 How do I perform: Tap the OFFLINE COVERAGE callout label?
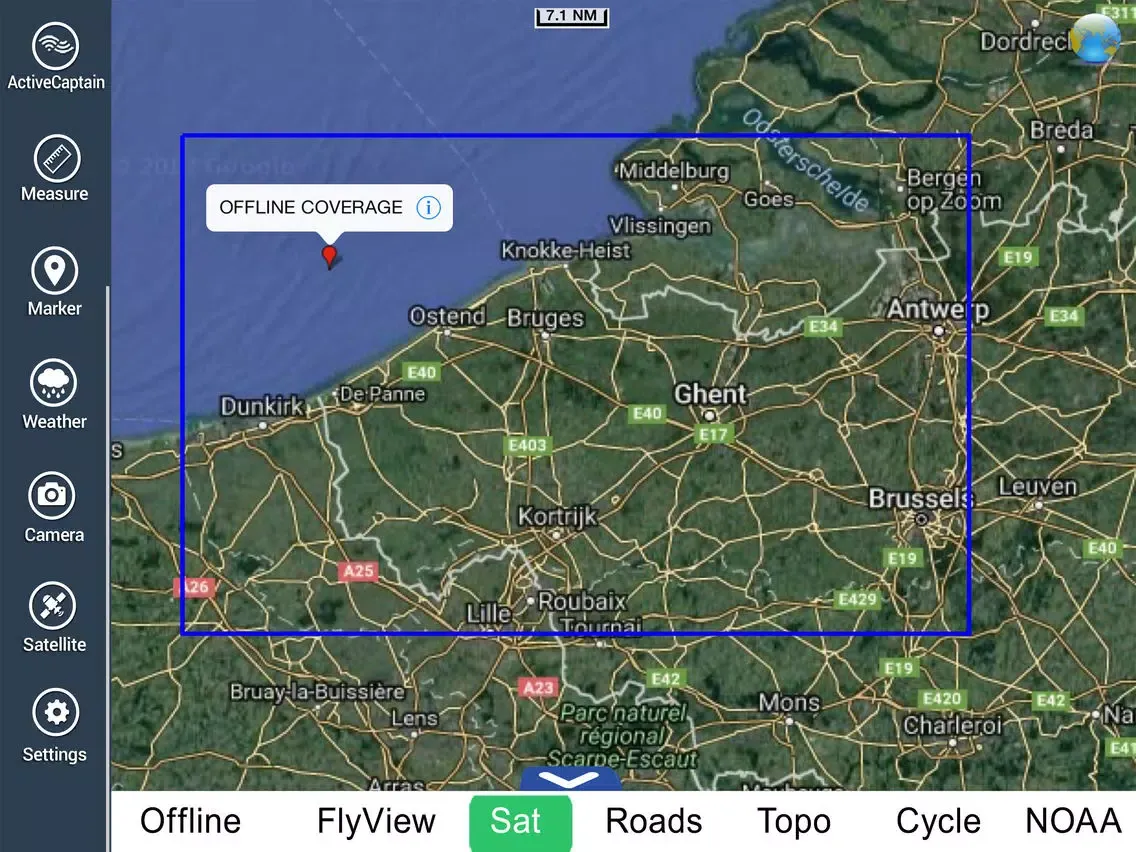[311, 207]
